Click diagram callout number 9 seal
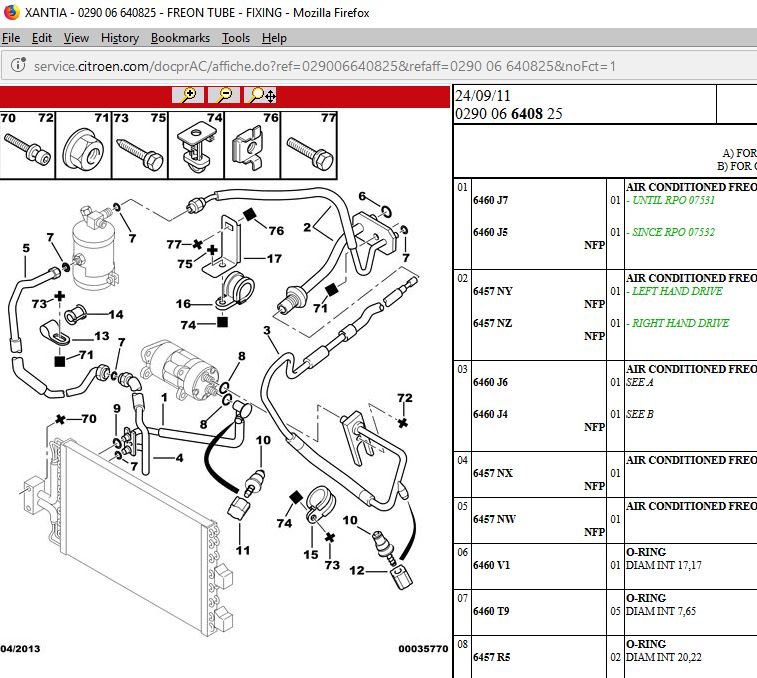This screenshot has width=757, height=678. pyautogui.click(x=117, y=409)
